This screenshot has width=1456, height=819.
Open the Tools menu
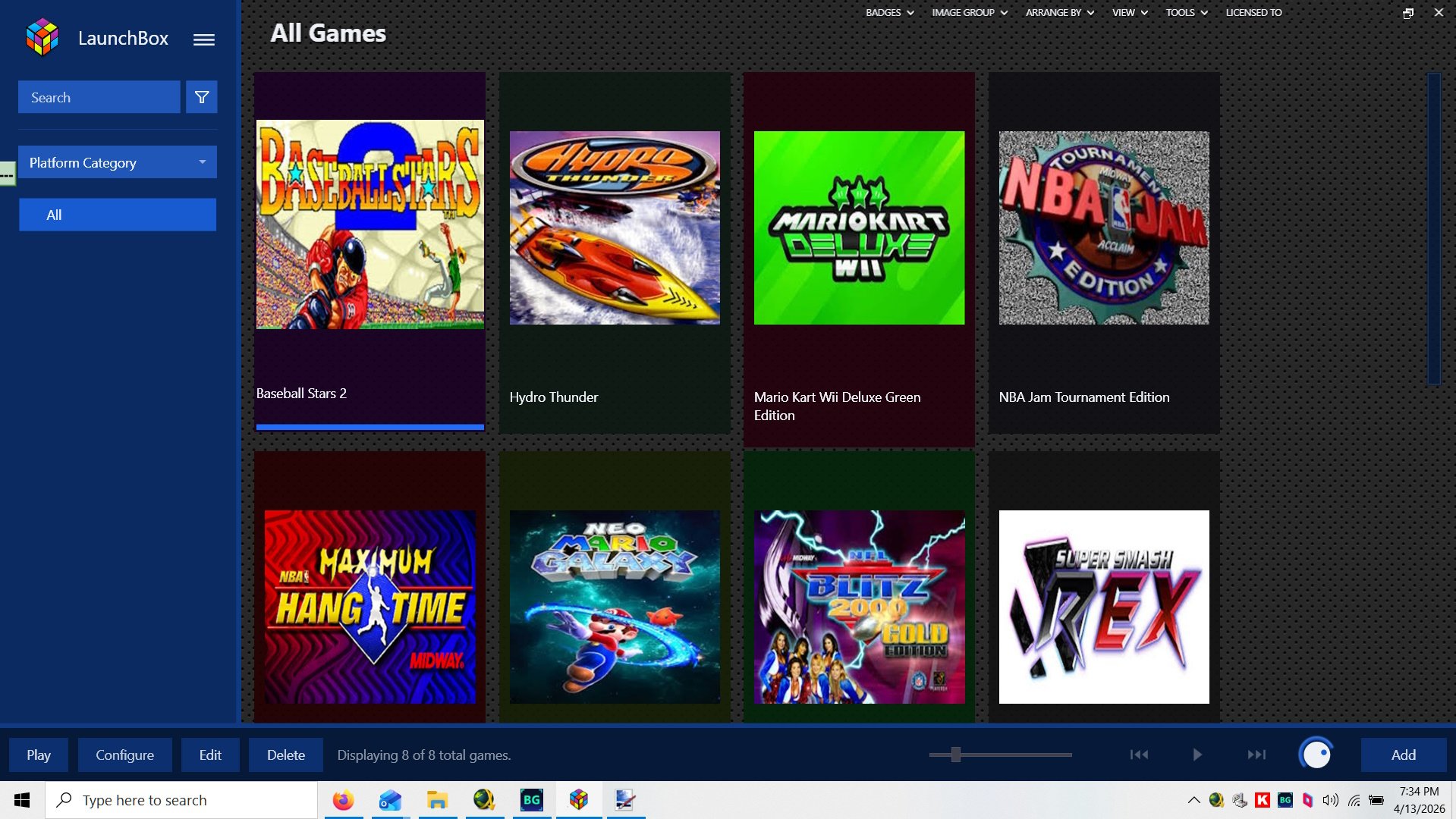[1186, 13]
